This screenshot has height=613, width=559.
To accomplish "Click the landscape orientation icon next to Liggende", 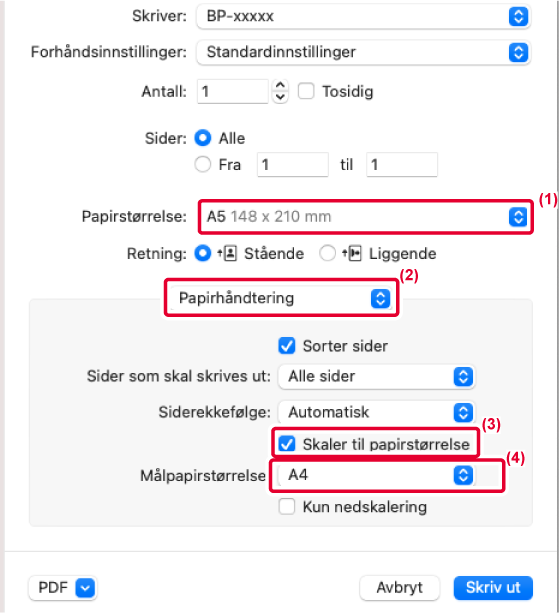I will pyautogui.click(x=352, y=253).
